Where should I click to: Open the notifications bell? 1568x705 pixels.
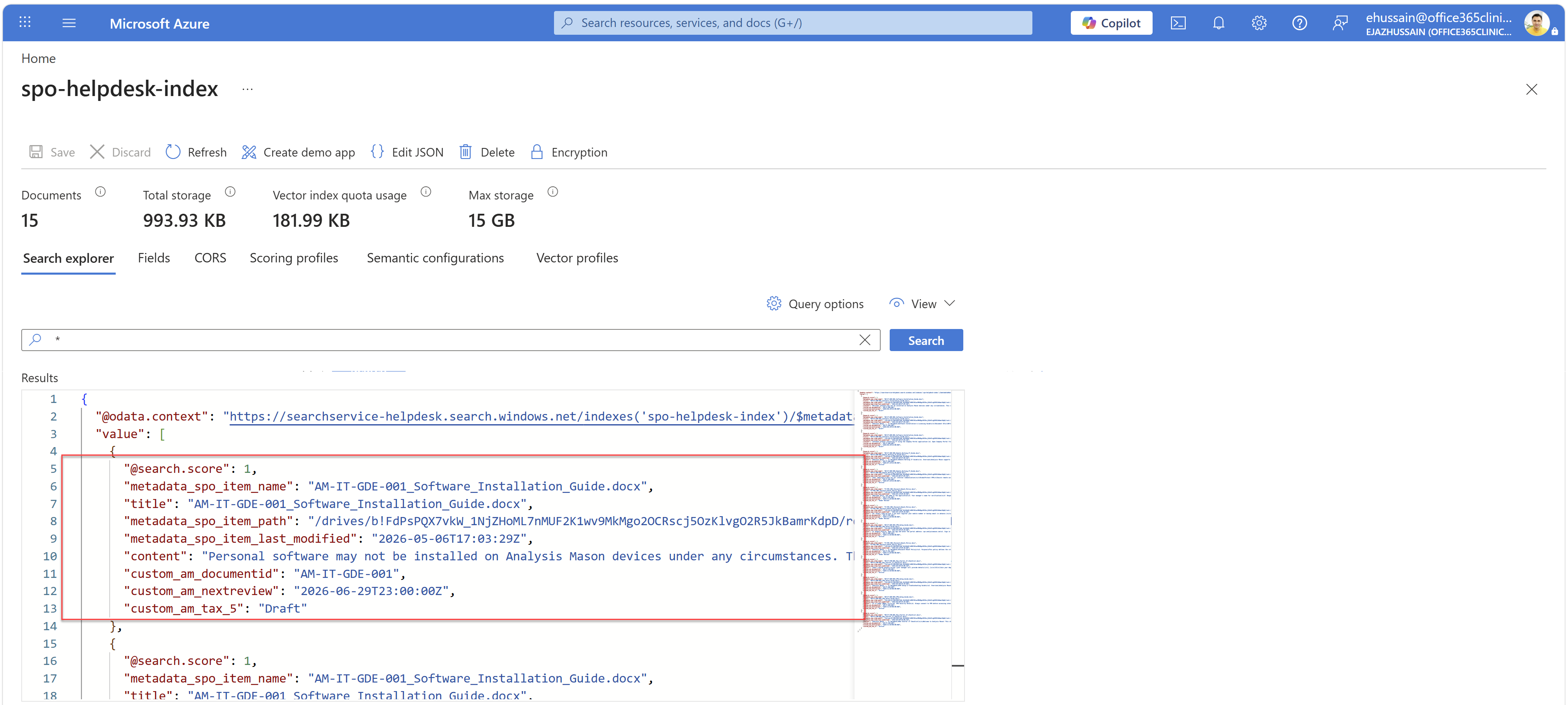1218,22
